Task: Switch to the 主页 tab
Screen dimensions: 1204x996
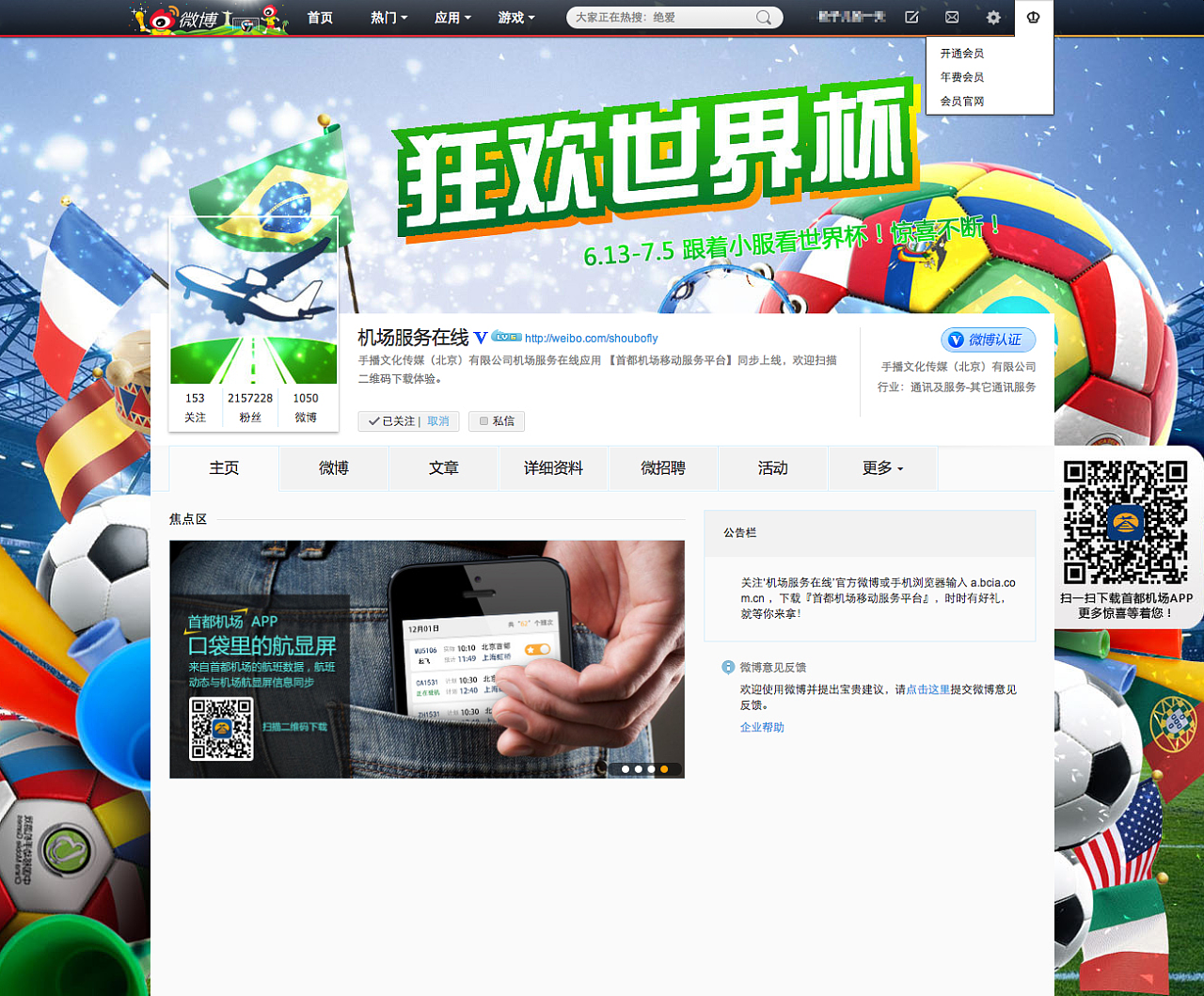Action: pyautogui.click(x=224, y=468)
